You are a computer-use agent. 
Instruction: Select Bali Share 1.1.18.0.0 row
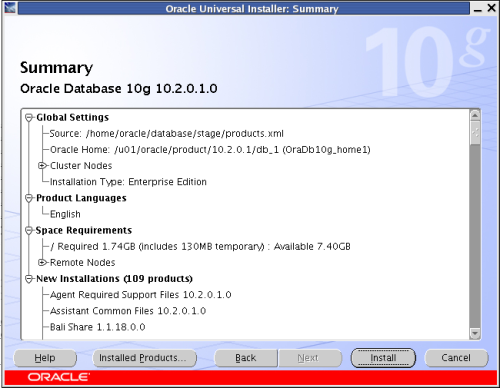(x=98, y=327)
